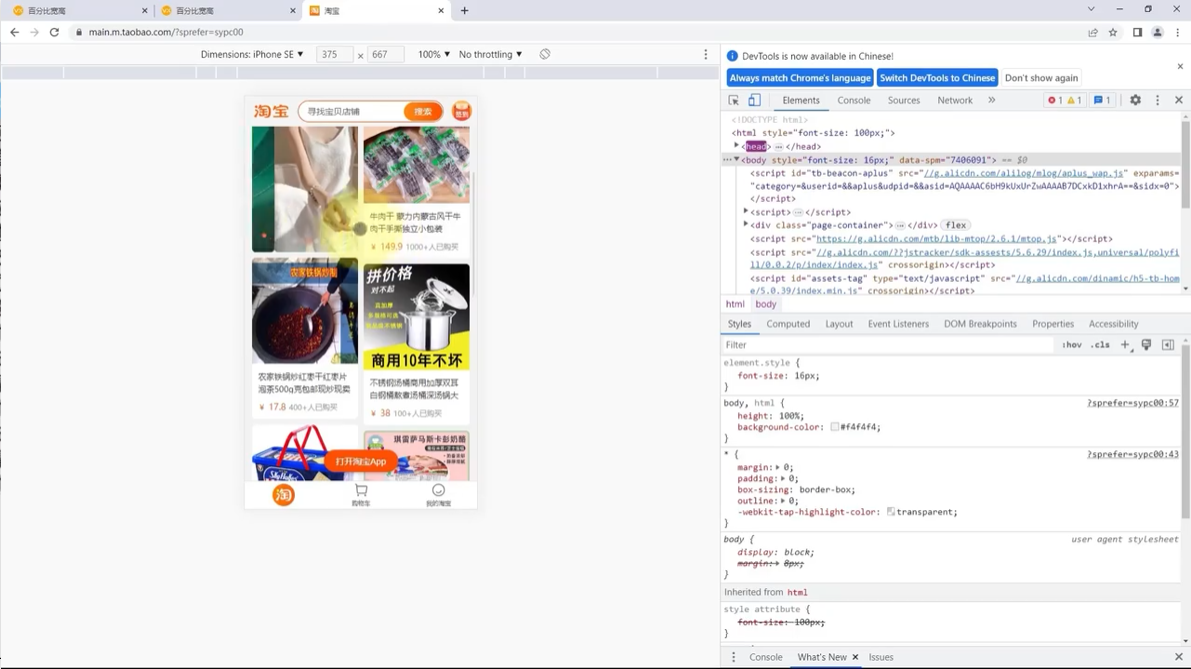The image size is (1191, 669).
Task: Click the new style rule plus icon
Action: click(1125, 345)
